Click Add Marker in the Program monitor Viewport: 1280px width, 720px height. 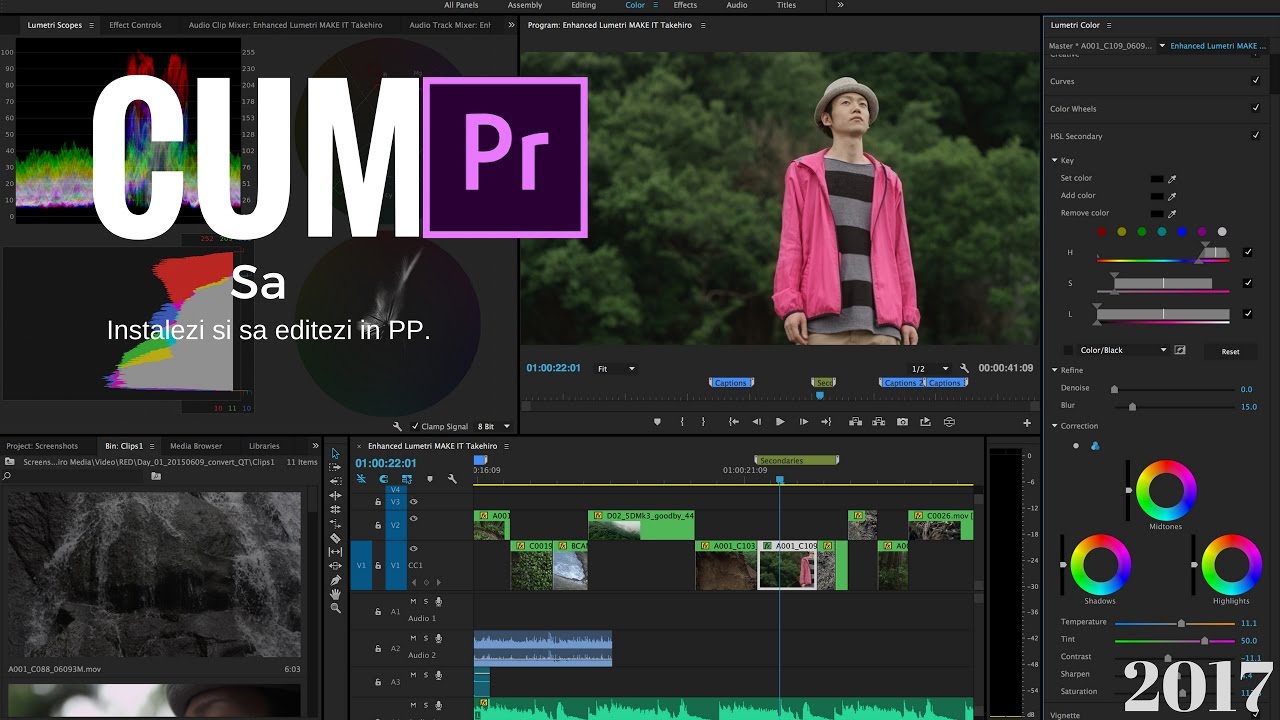pos(657,422)
